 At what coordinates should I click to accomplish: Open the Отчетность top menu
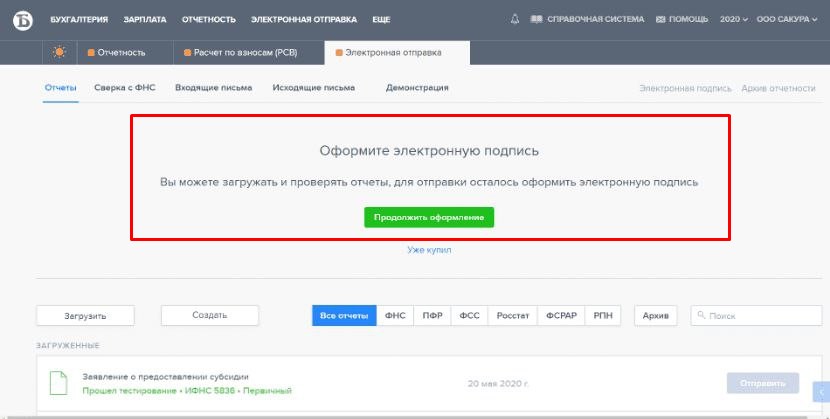pyautogui.click(x=209, y=20)
